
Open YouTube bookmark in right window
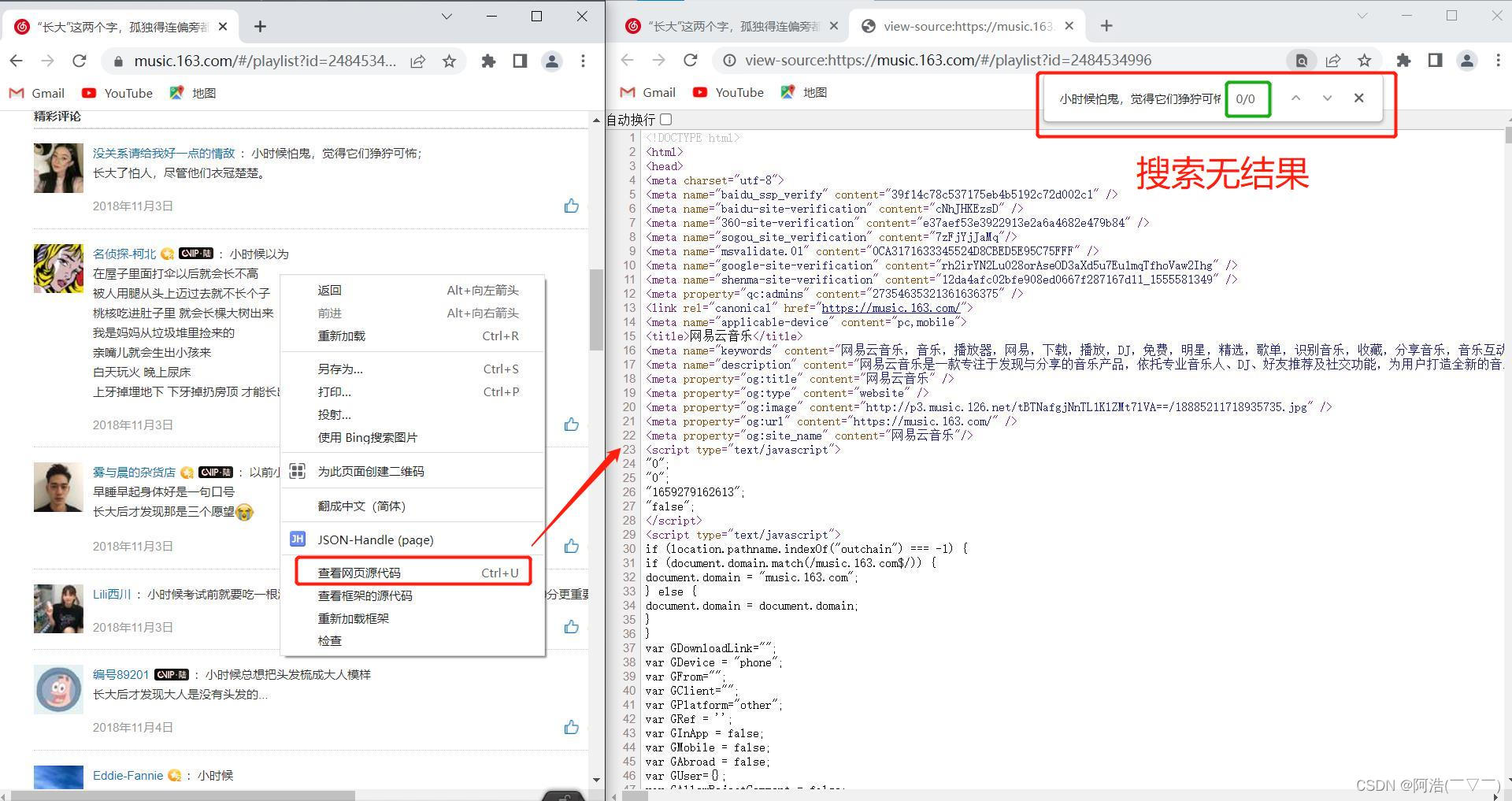[x=728, y=92]
